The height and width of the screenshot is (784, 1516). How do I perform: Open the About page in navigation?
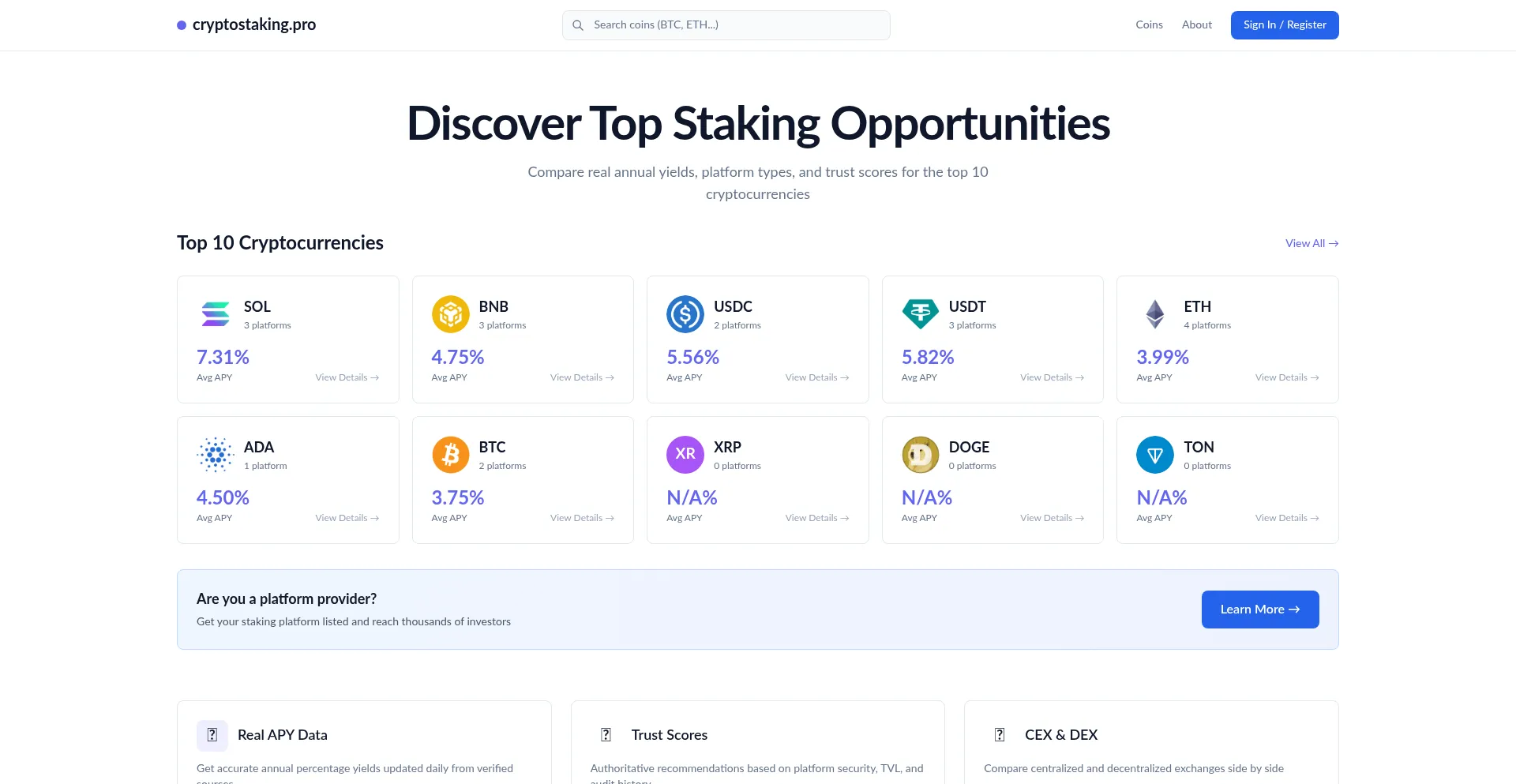tap(1196, 25)
